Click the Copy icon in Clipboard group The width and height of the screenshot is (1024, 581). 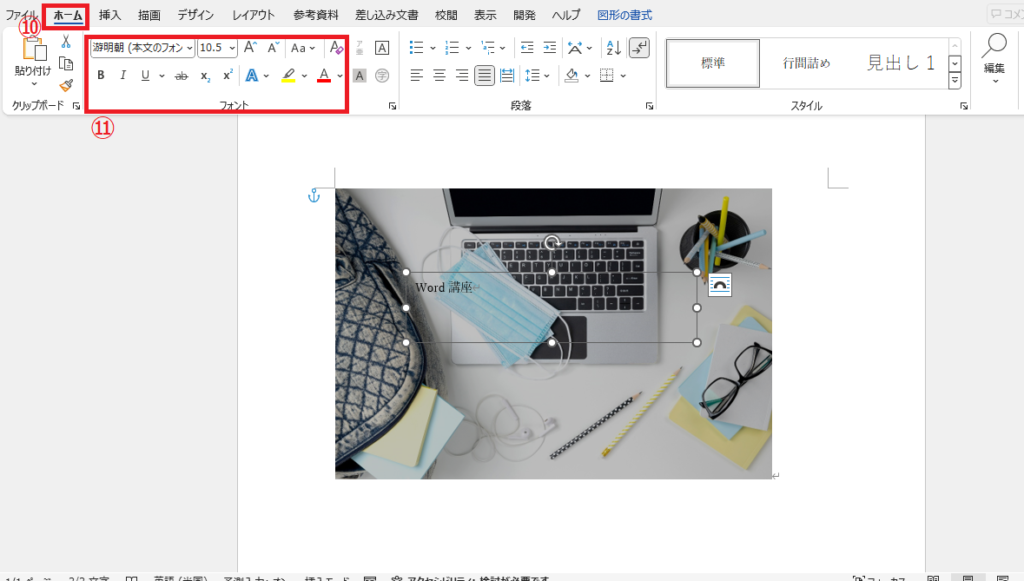click(x=66, y=63)
